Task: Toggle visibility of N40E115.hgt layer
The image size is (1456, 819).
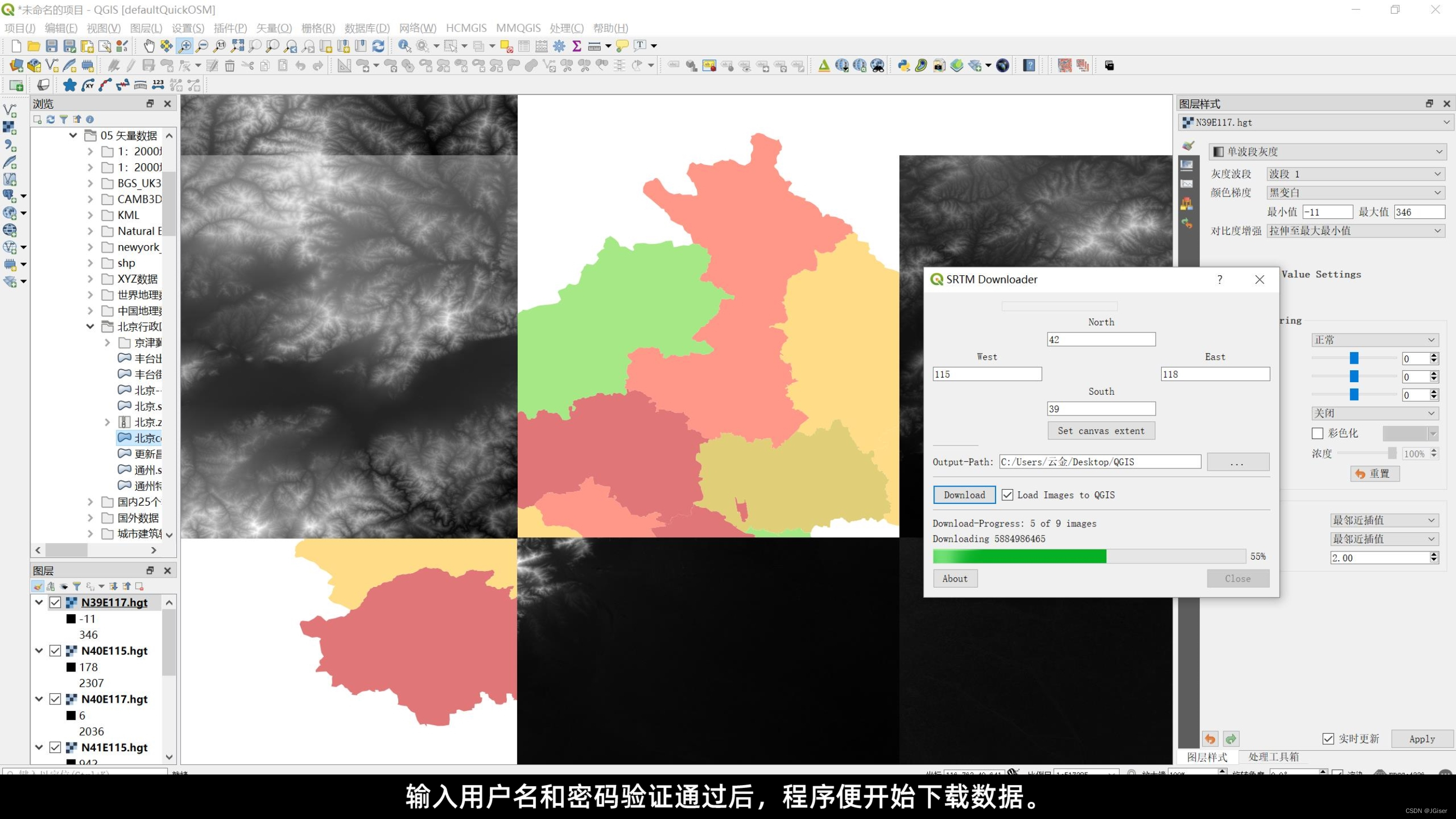Action: point(55,651)
